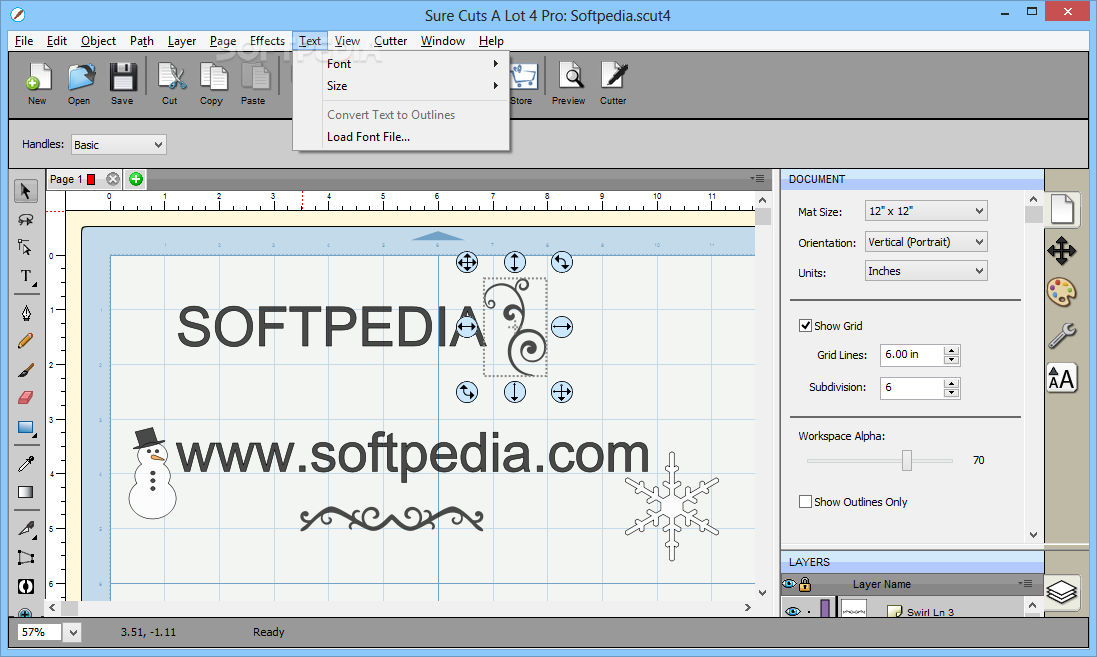1097x657 pixels.
Task: Enable the Show Outlines Only checkbox
Action: pos(805,501)
